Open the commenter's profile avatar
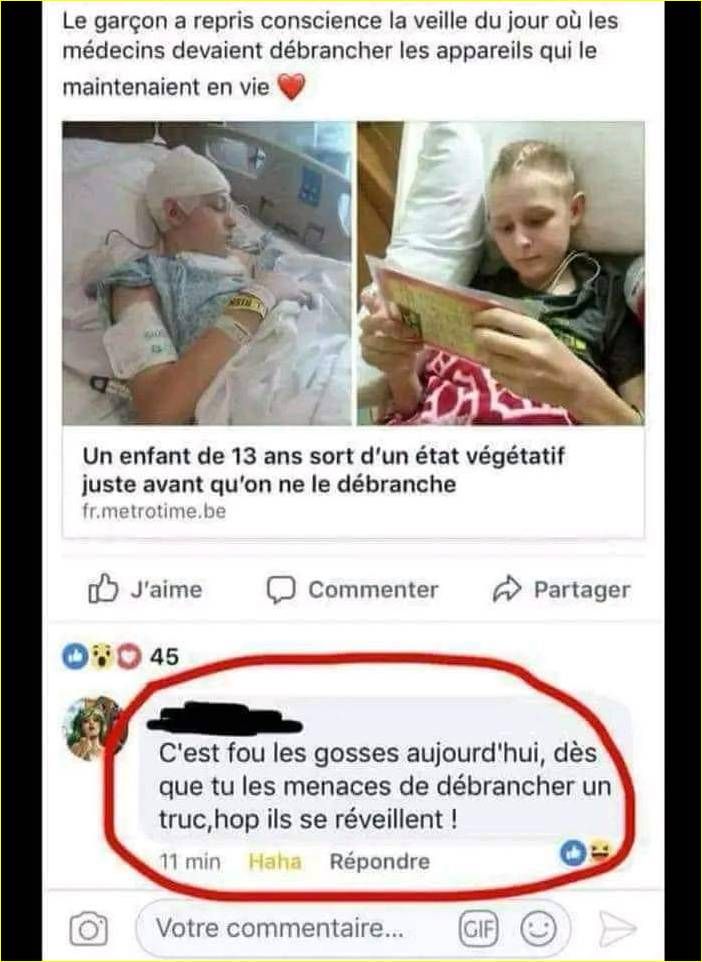This screenshot has width=702, height=962. click(x=94, y=728)
